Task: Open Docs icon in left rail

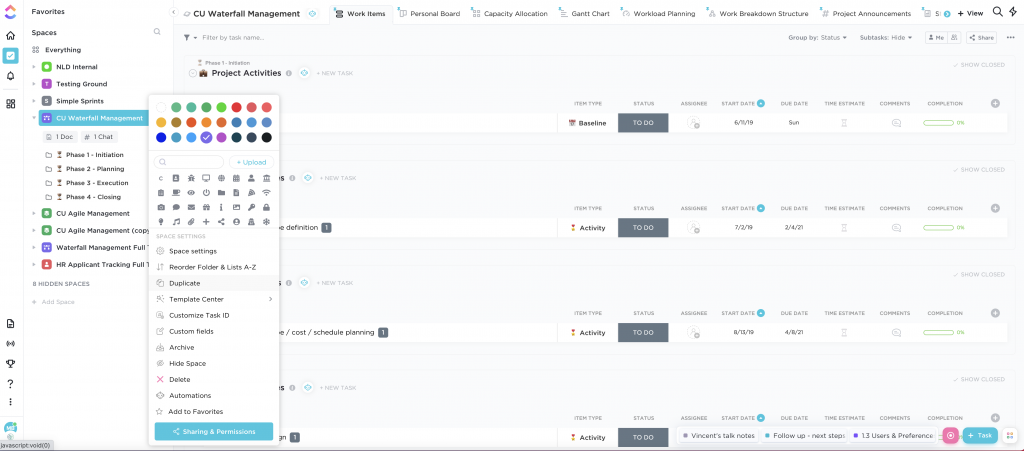Action: 10,324
